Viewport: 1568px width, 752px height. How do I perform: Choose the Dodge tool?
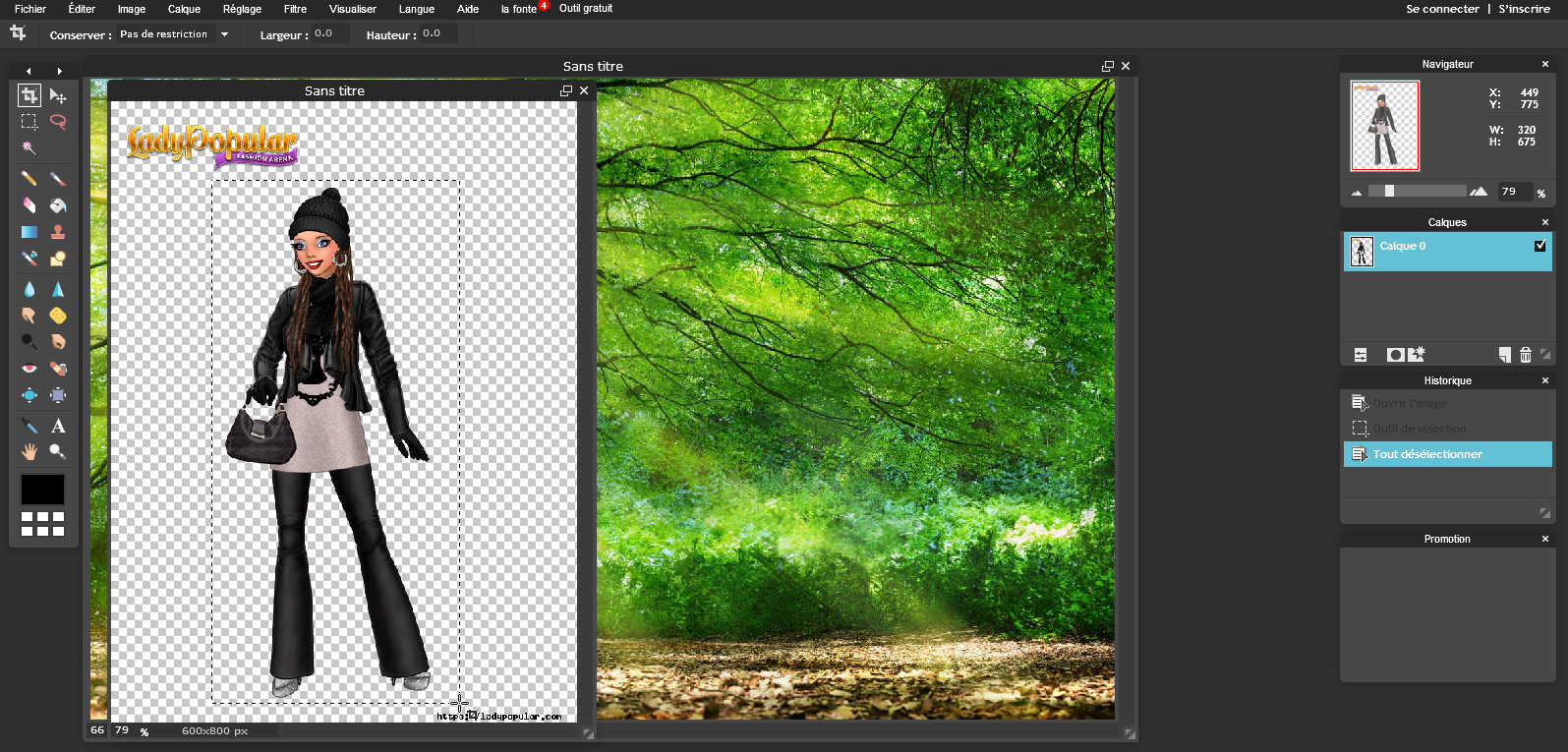coord(29,342)
